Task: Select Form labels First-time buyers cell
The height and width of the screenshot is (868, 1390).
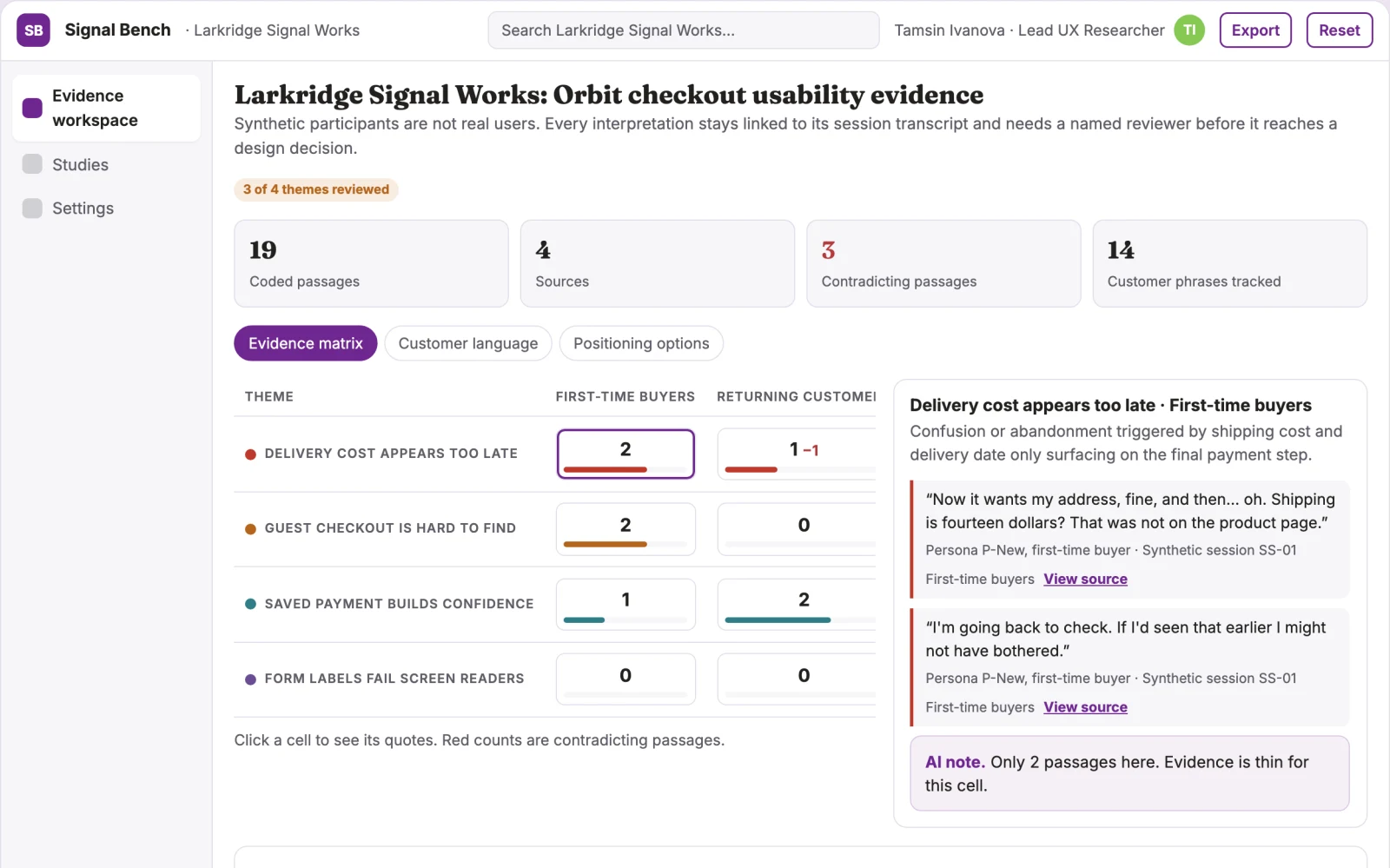Action: (625, 679)
